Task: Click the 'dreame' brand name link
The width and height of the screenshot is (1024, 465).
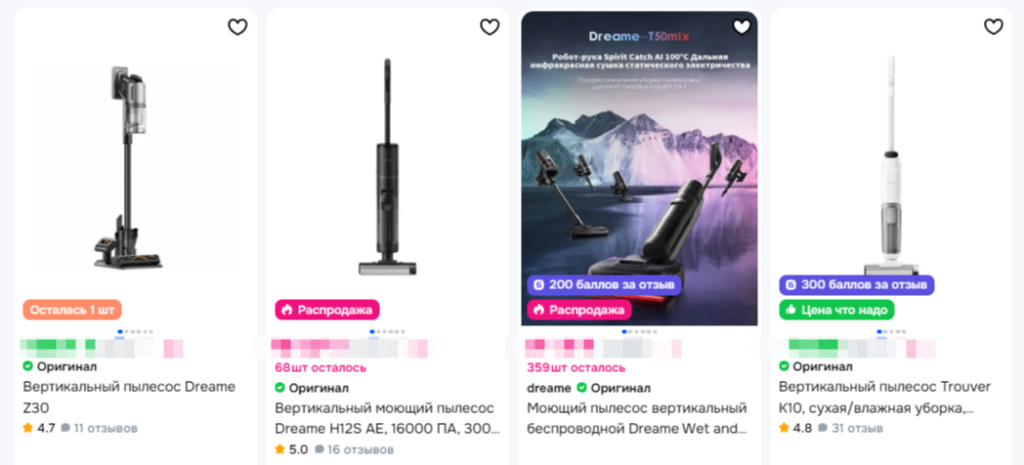Action: tap(549, 388)
